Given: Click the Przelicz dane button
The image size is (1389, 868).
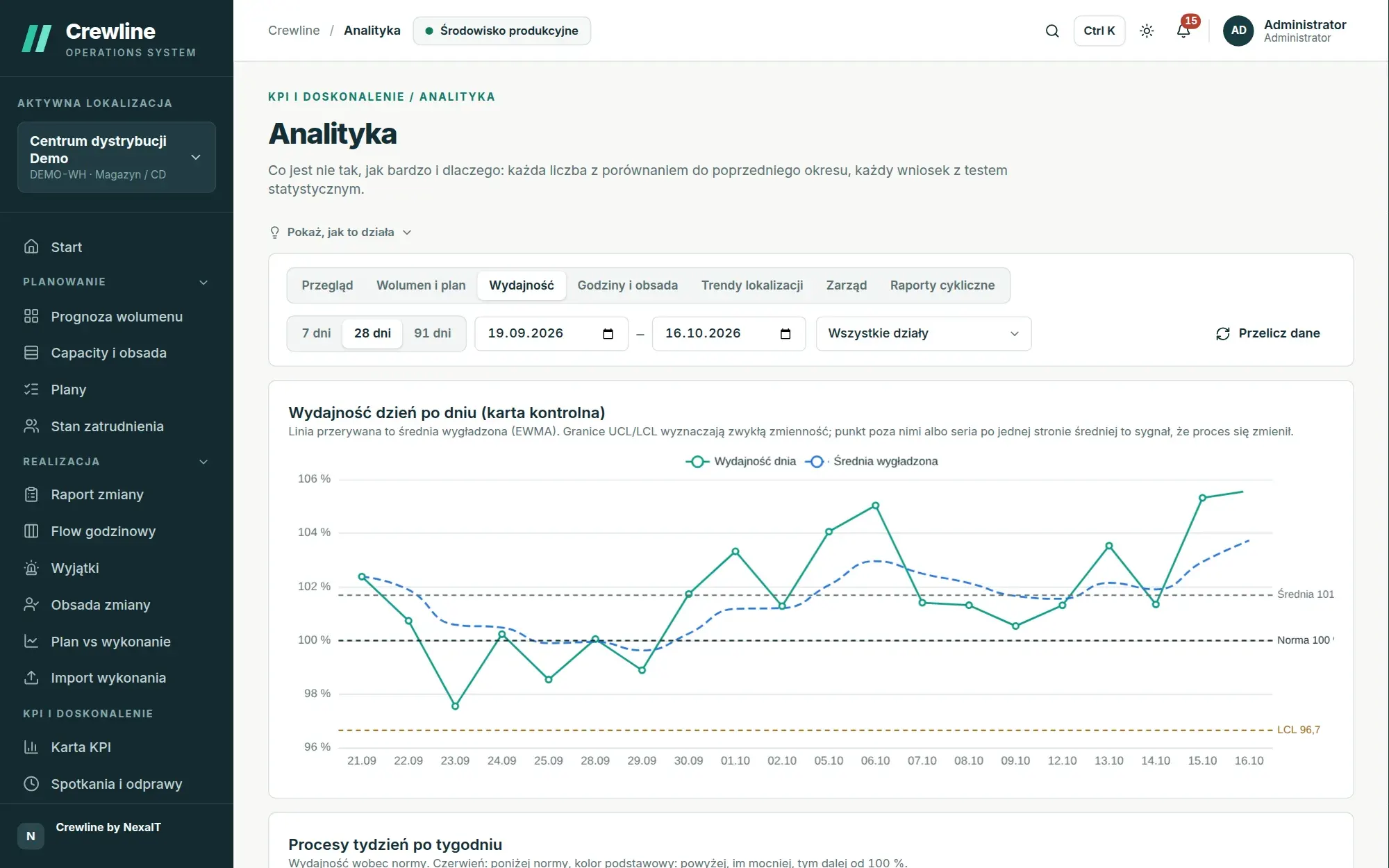Looking at the screenshot, I should [x=1268, y=333].
